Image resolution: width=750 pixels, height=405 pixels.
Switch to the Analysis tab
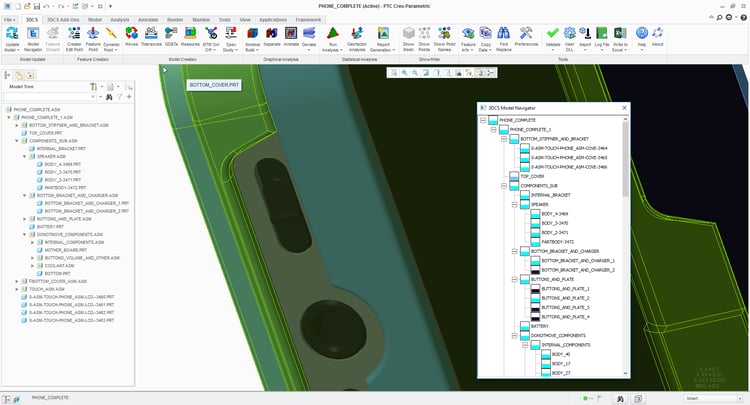pyautogui.click(x=120, y=20)
